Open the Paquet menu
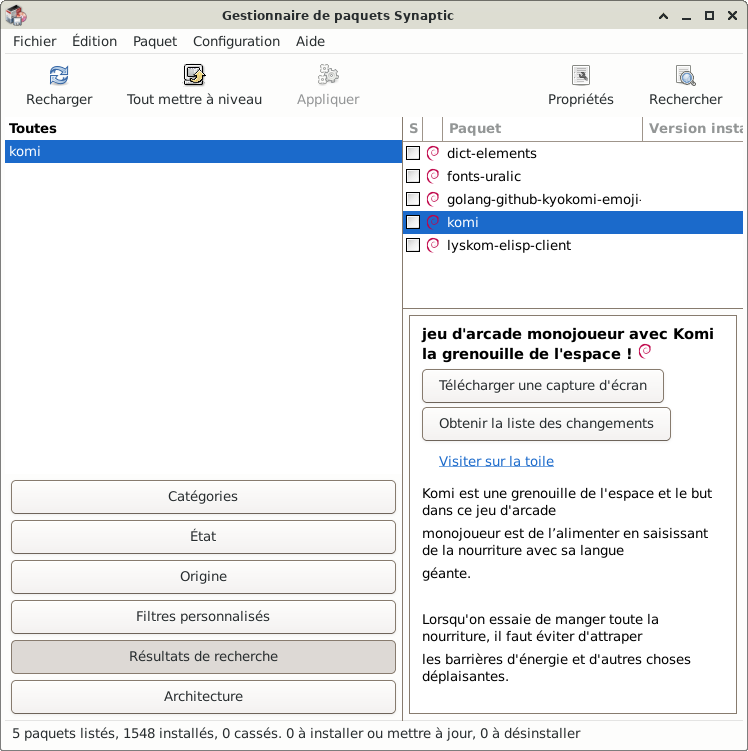Viewport: 748px width, 751px height. click(155, 41)
